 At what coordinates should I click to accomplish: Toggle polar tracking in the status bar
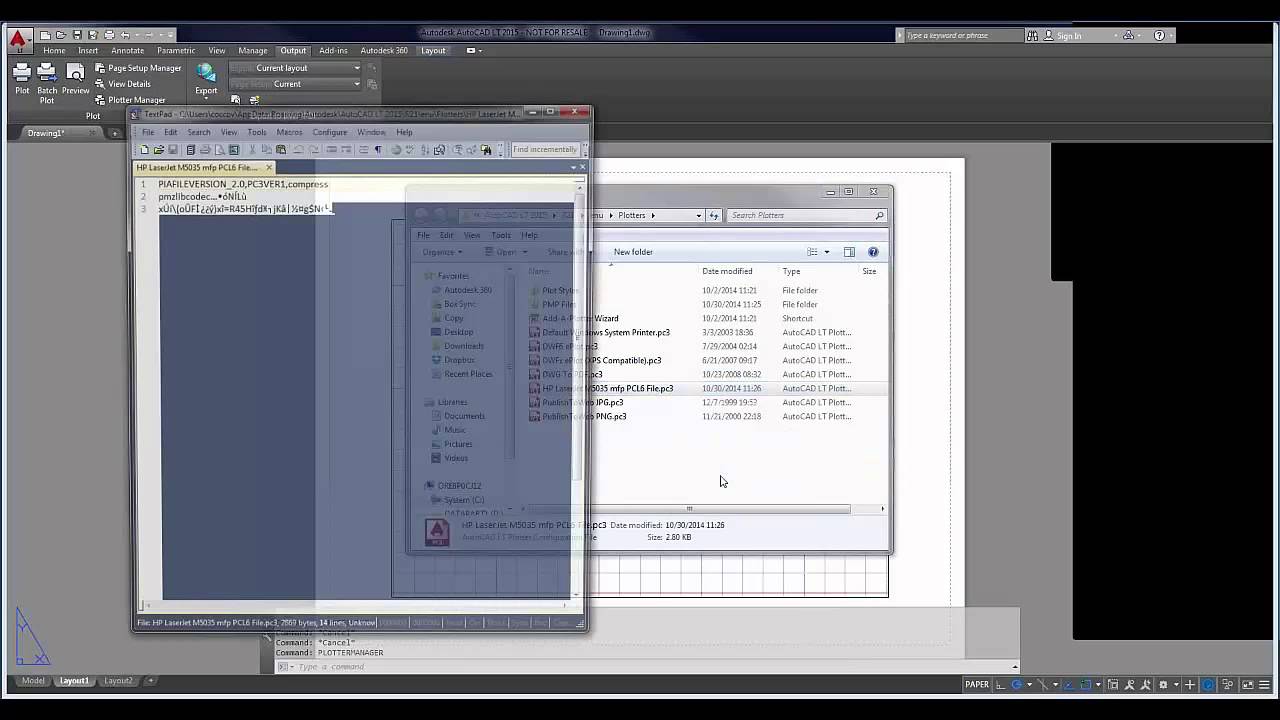1017,685
